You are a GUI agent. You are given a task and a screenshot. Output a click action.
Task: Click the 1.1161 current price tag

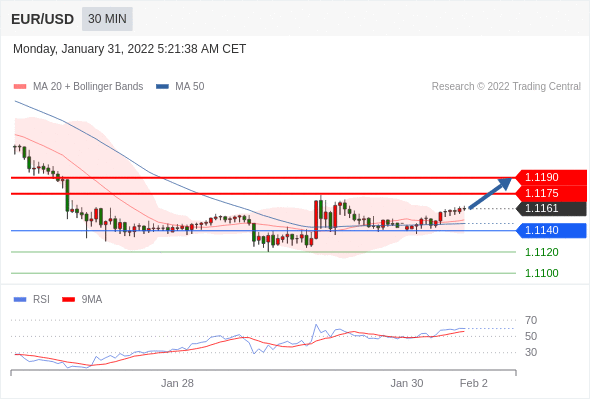pyautogui.click(x=550, y=208)
